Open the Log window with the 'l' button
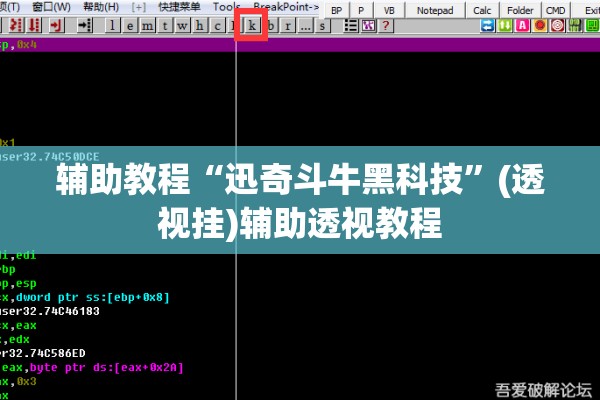This screenshot has height=400, width=600. pyautogui.click(x=112, y=26)
